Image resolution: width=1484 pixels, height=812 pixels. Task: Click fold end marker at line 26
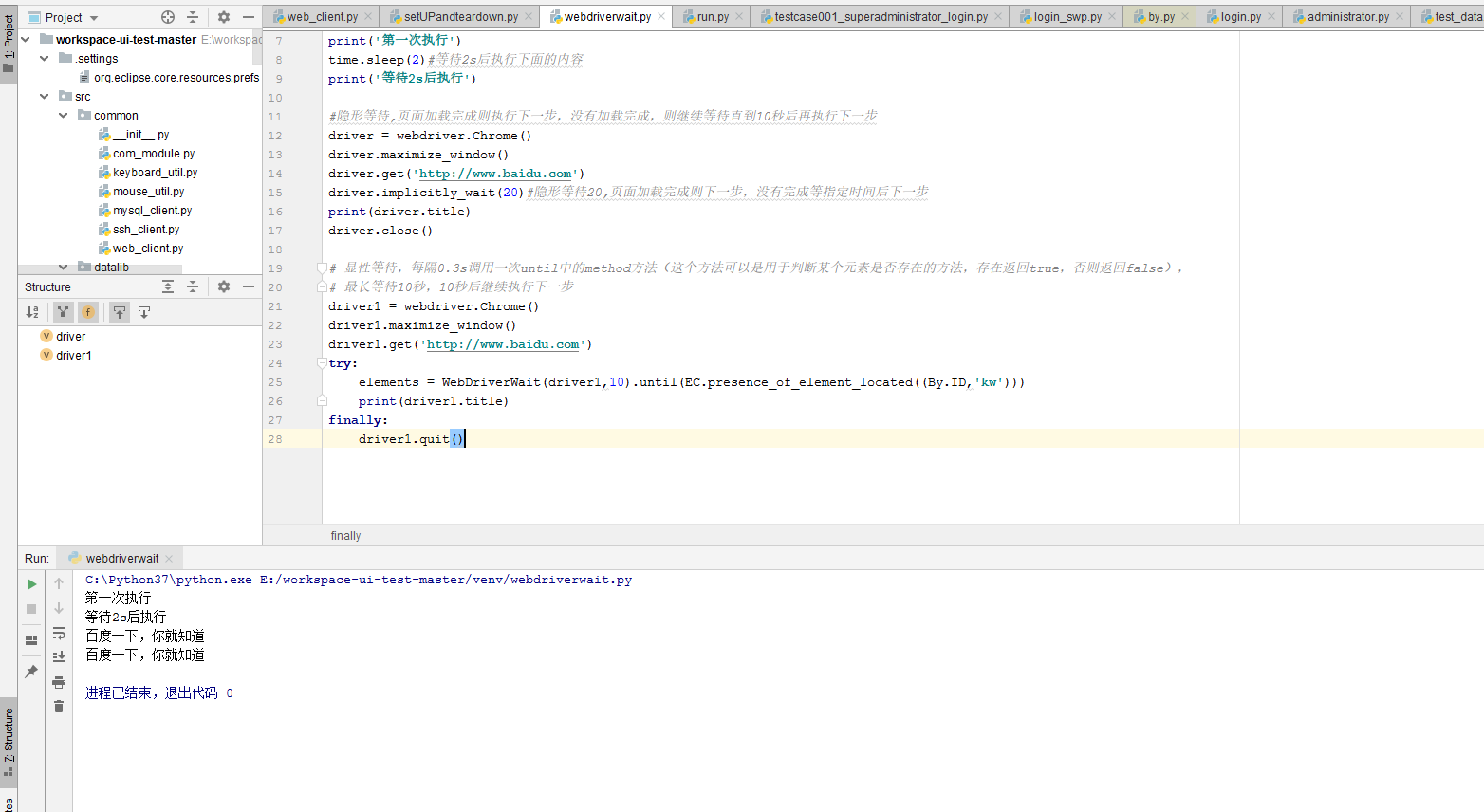322,401
